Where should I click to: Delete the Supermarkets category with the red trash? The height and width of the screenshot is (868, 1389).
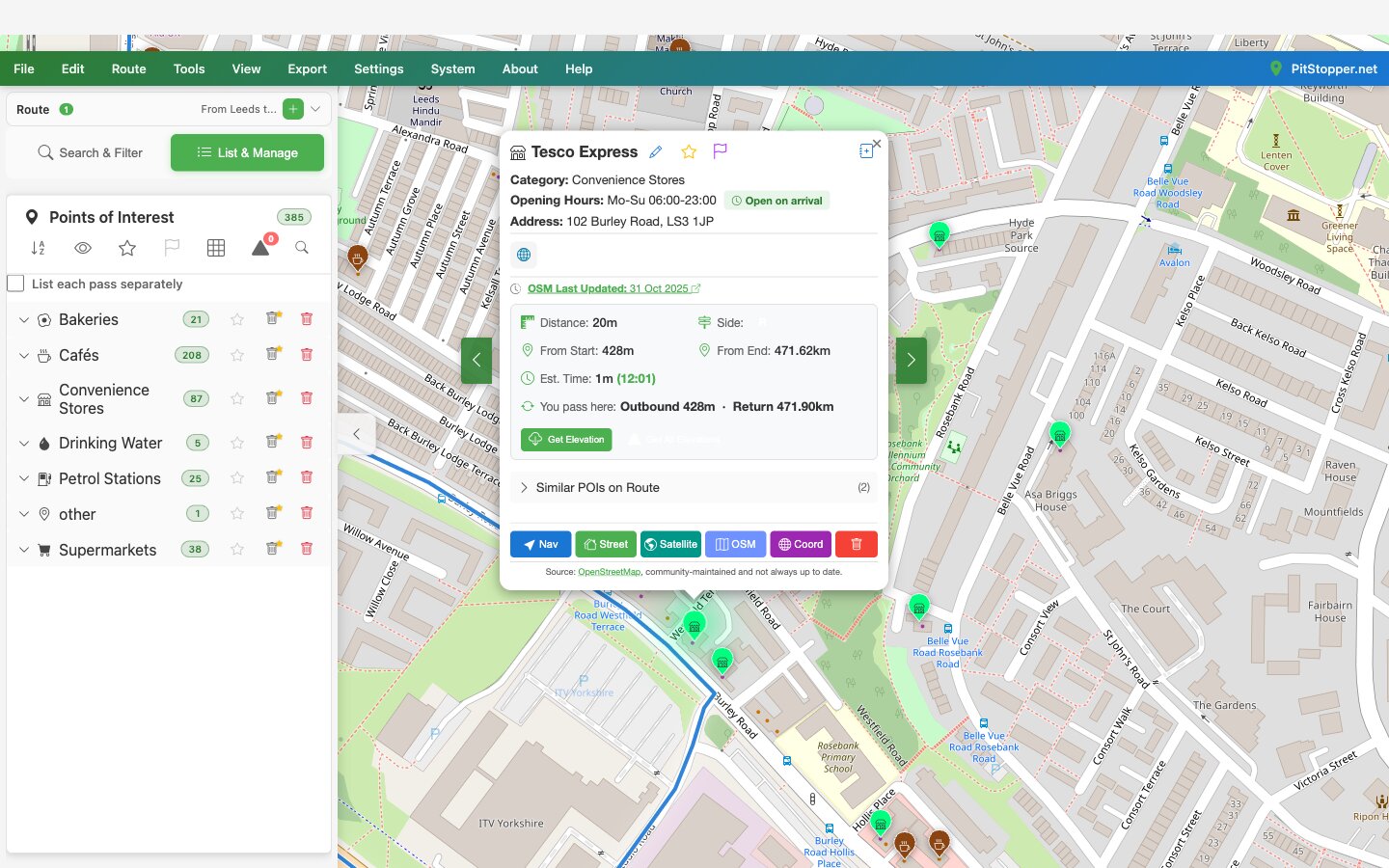pos(307,549)
